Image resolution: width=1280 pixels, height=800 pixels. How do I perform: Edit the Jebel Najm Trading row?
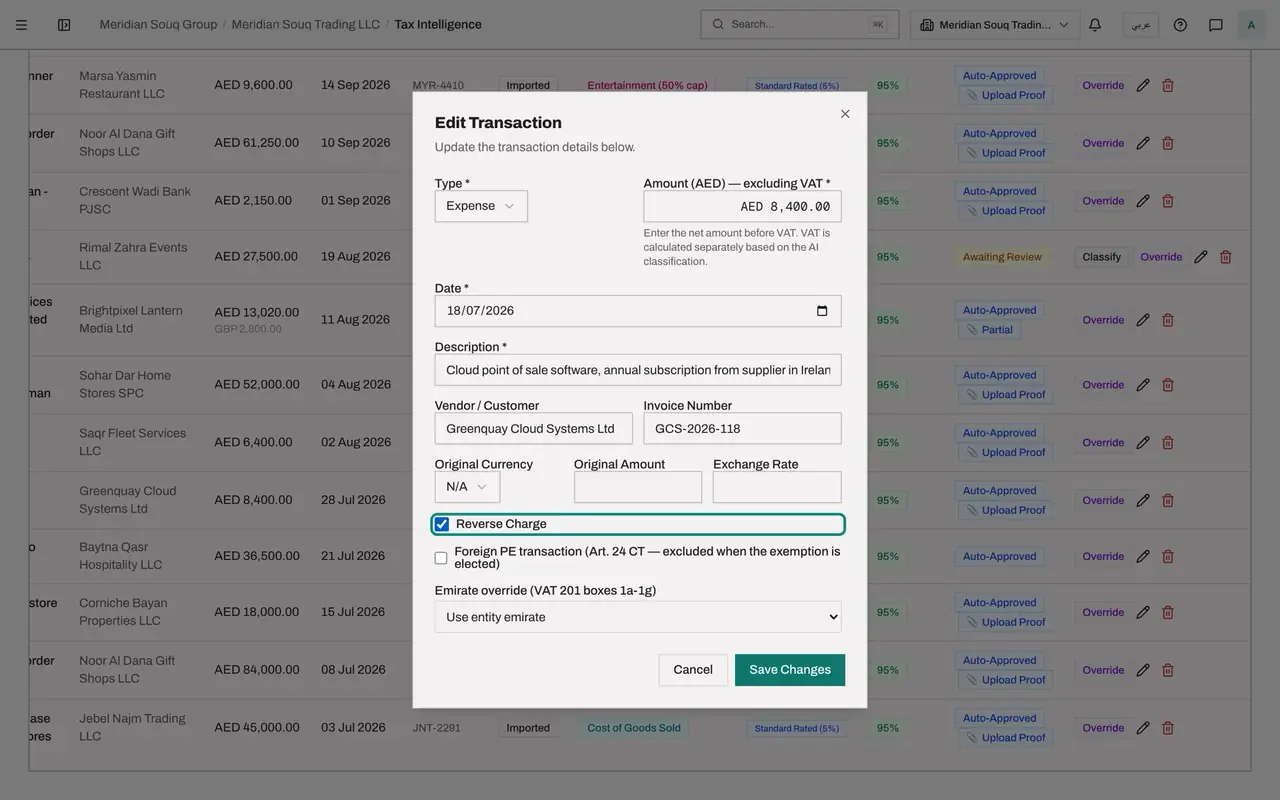coord(1143,728)
